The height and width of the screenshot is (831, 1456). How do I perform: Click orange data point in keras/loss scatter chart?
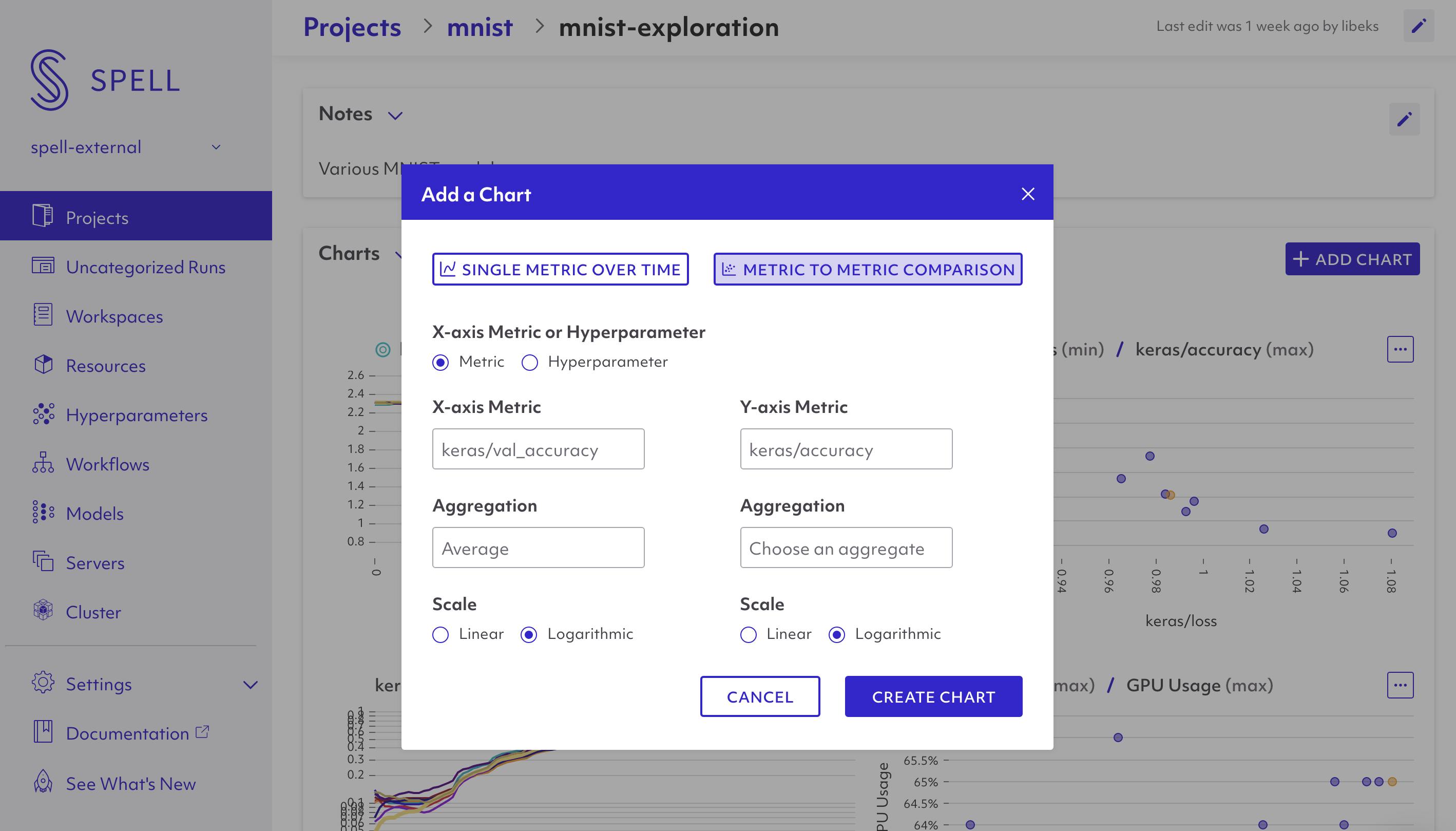click(x=1171, y=495)
